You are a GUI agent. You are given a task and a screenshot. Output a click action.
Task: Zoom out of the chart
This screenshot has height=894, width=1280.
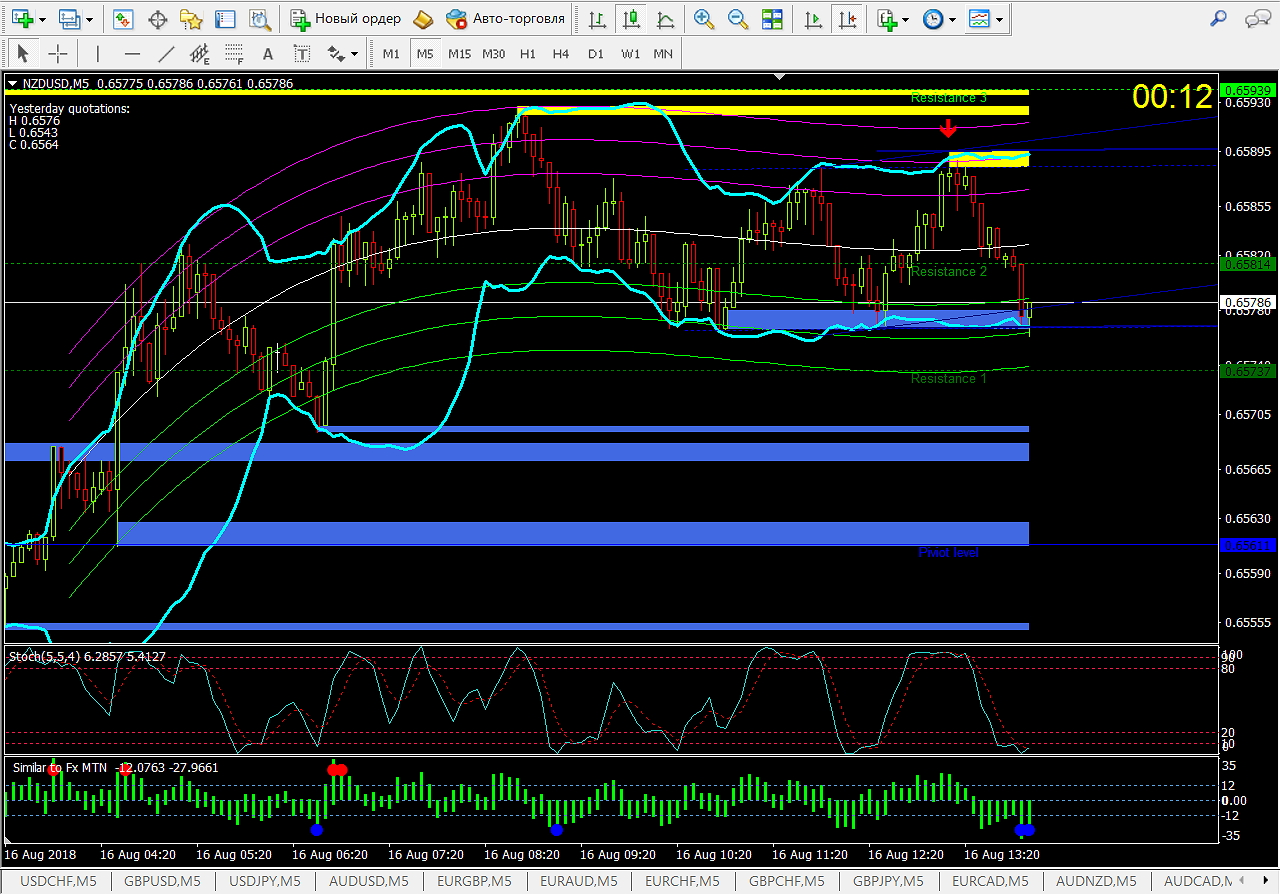coord(738,18)
